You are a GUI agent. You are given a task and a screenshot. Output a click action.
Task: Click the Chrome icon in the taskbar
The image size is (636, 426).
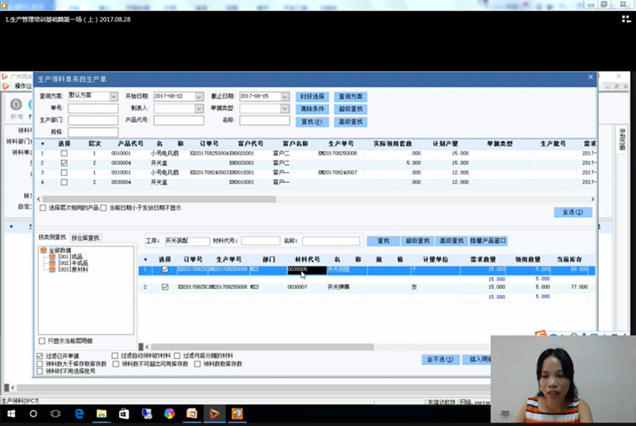(169, 413)
